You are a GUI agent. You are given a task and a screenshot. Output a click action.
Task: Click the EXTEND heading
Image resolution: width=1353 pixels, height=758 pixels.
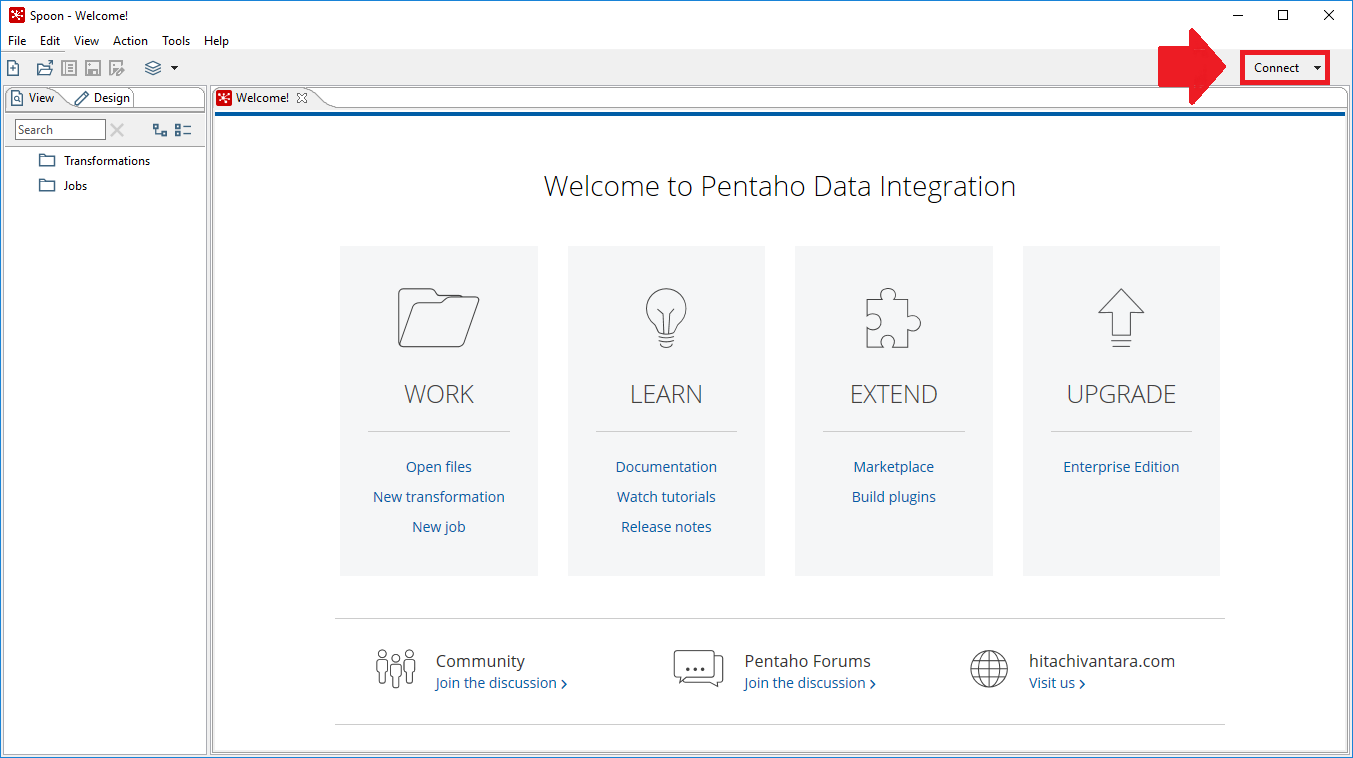point(893,394)
